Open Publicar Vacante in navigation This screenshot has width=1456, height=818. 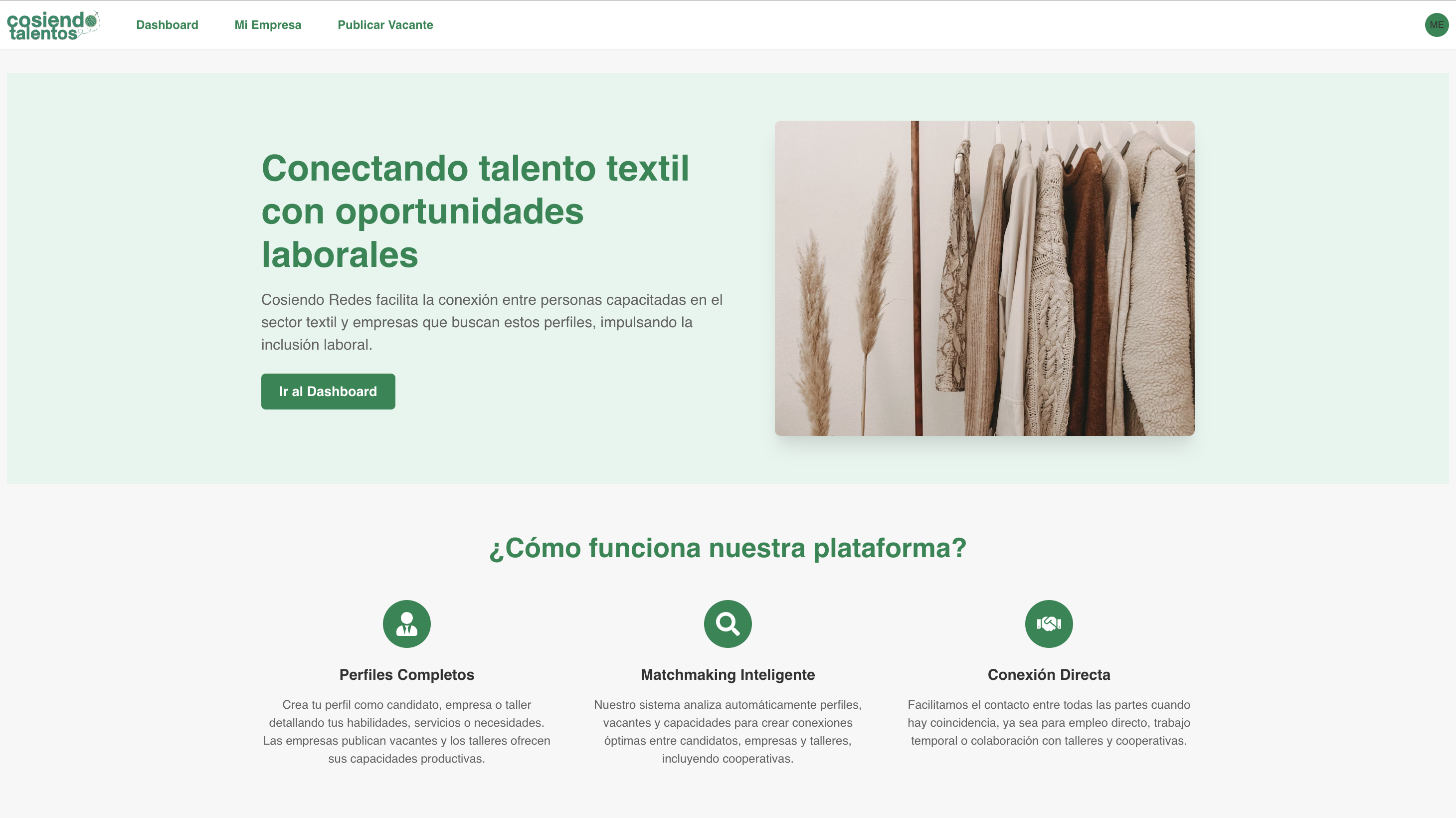pos(385,25)
